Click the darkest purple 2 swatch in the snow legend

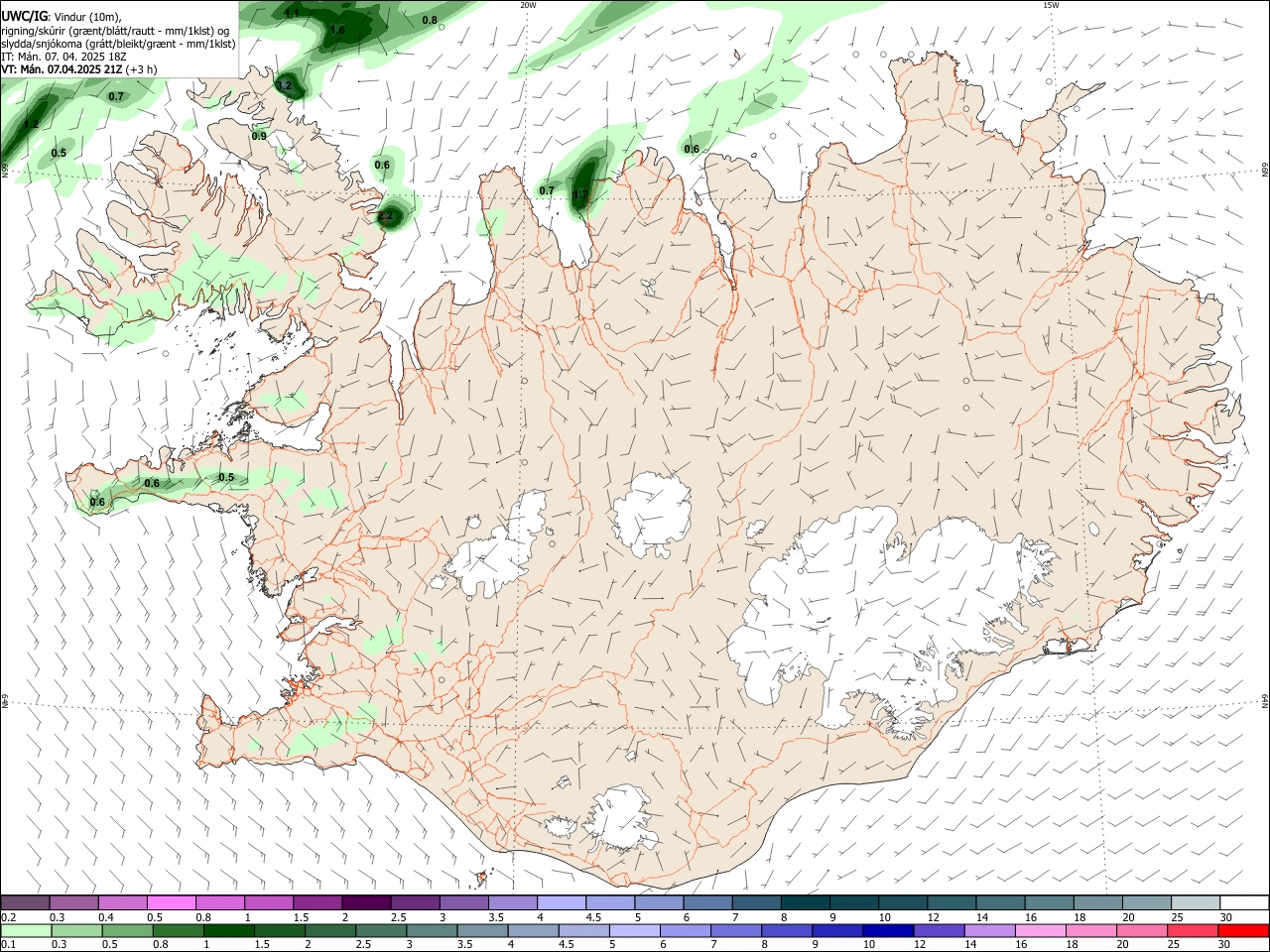[366, 902]
